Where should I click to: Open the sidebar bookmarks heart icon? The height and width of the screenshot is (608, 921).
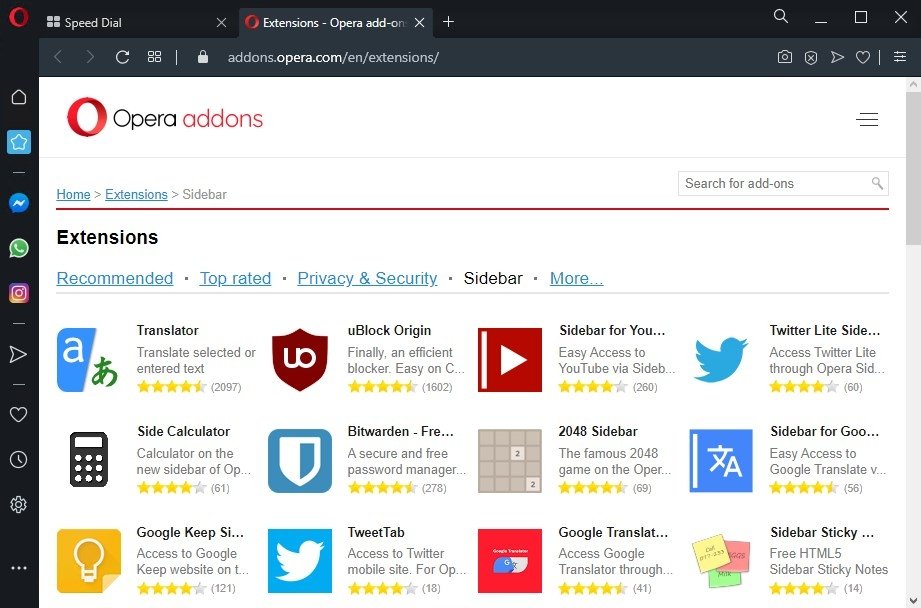tap(18, 414)
